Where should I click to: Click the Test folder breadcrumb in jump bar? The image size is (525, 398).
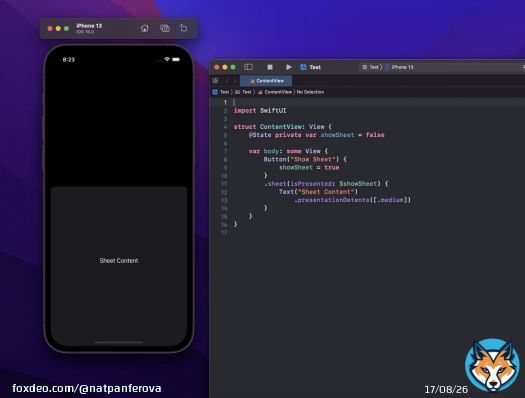pos(243,92)
